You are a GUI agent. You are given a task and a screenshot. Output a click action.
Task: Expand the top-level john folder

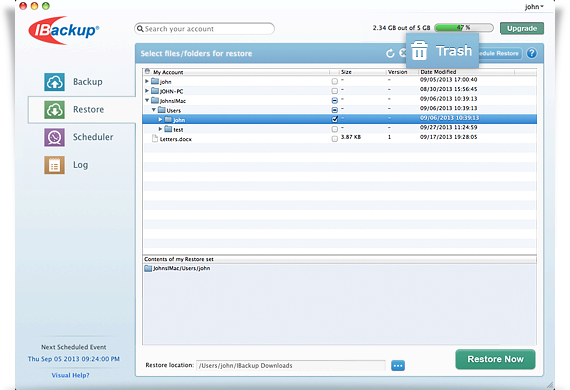147,81
